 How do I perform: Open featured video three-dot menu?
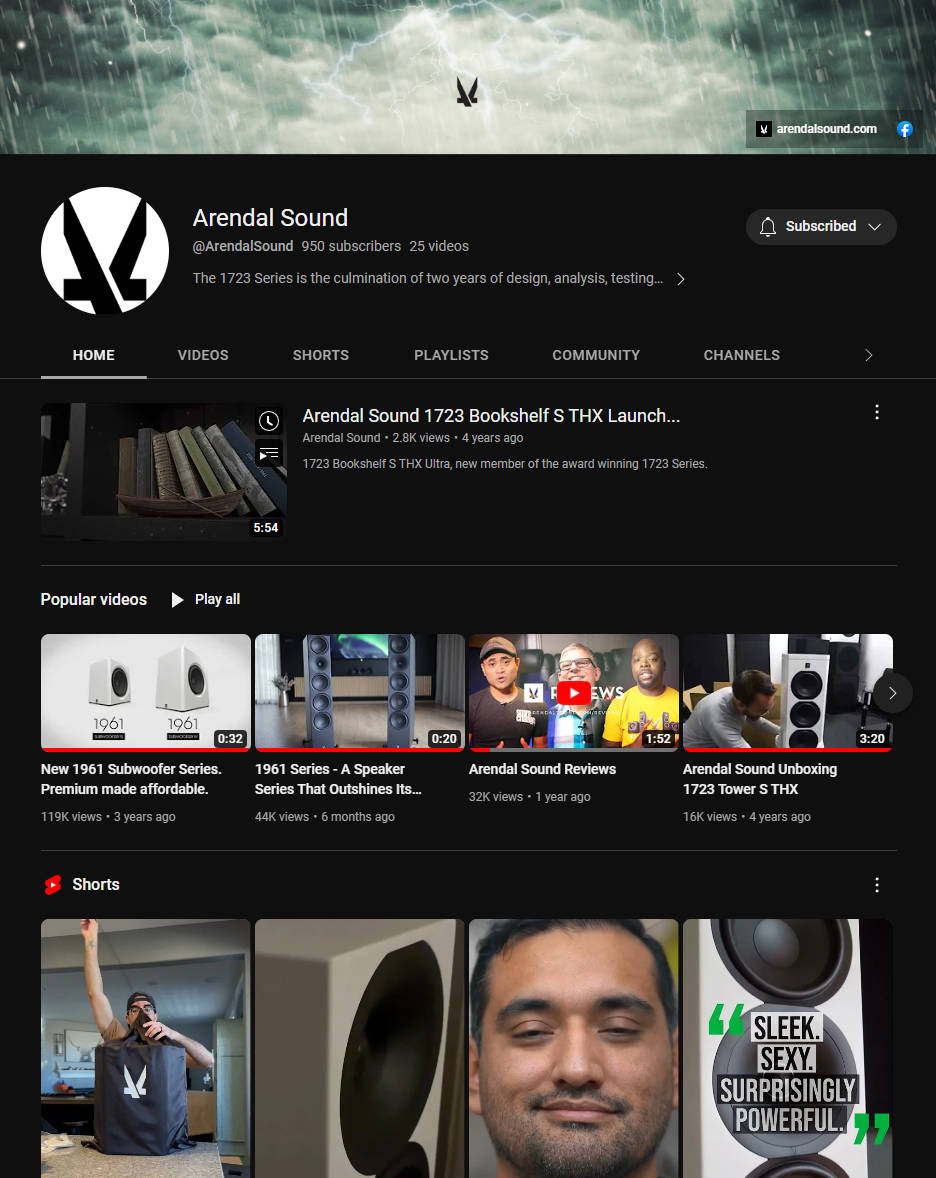[877, 412]
